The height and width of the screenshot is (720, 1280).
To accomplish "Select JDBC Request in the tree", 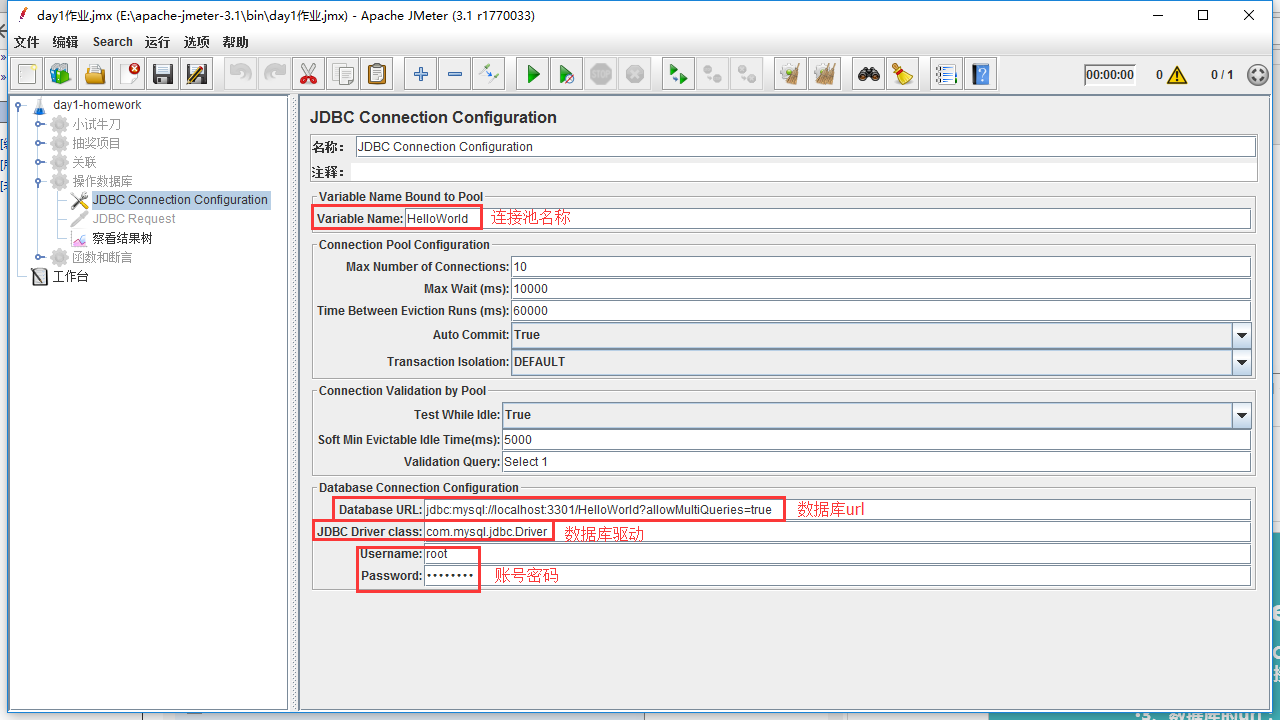I will [133, 219].
